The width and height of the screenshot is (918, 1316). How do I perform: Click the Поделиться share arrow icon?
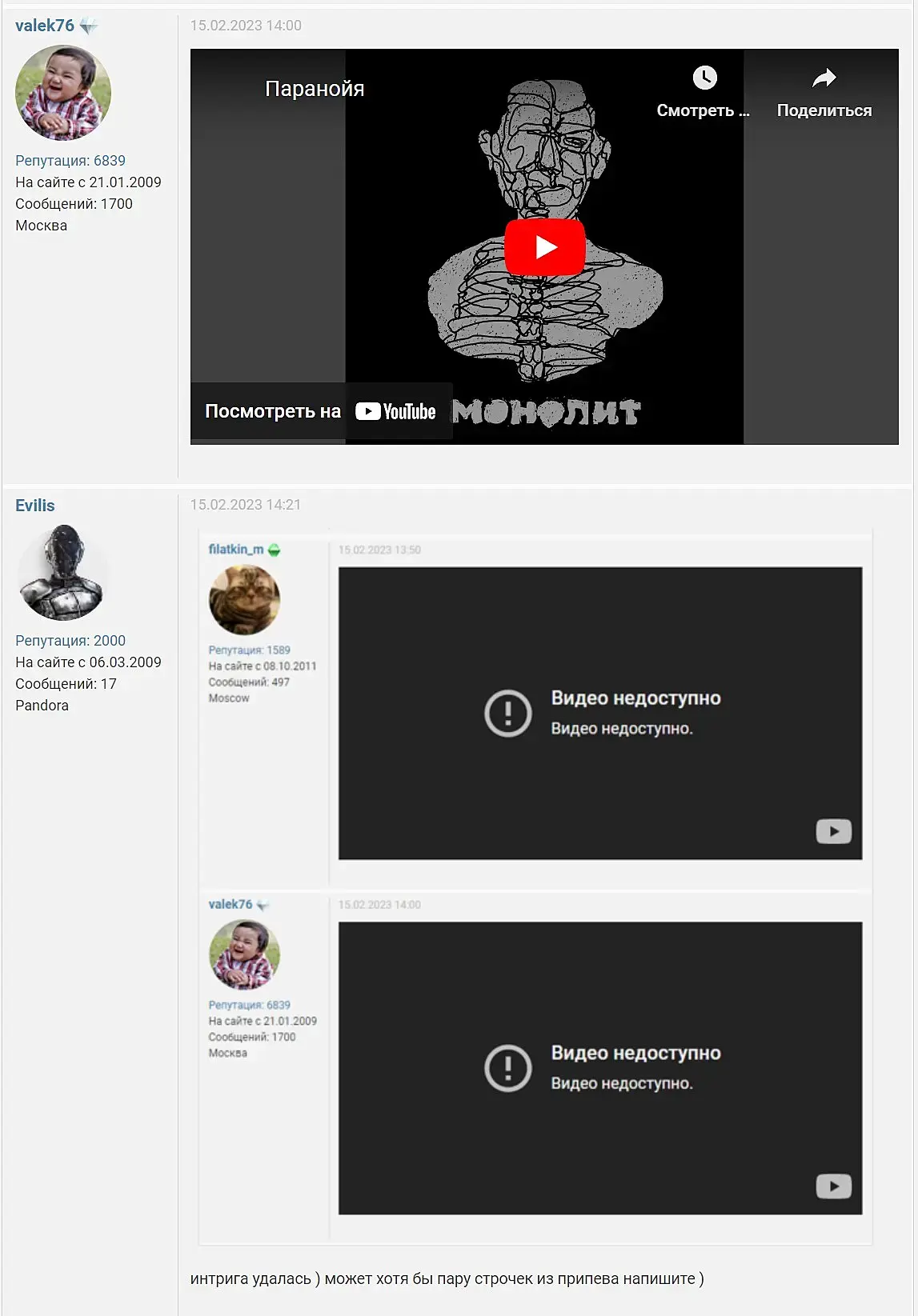[x=824, y=78]
